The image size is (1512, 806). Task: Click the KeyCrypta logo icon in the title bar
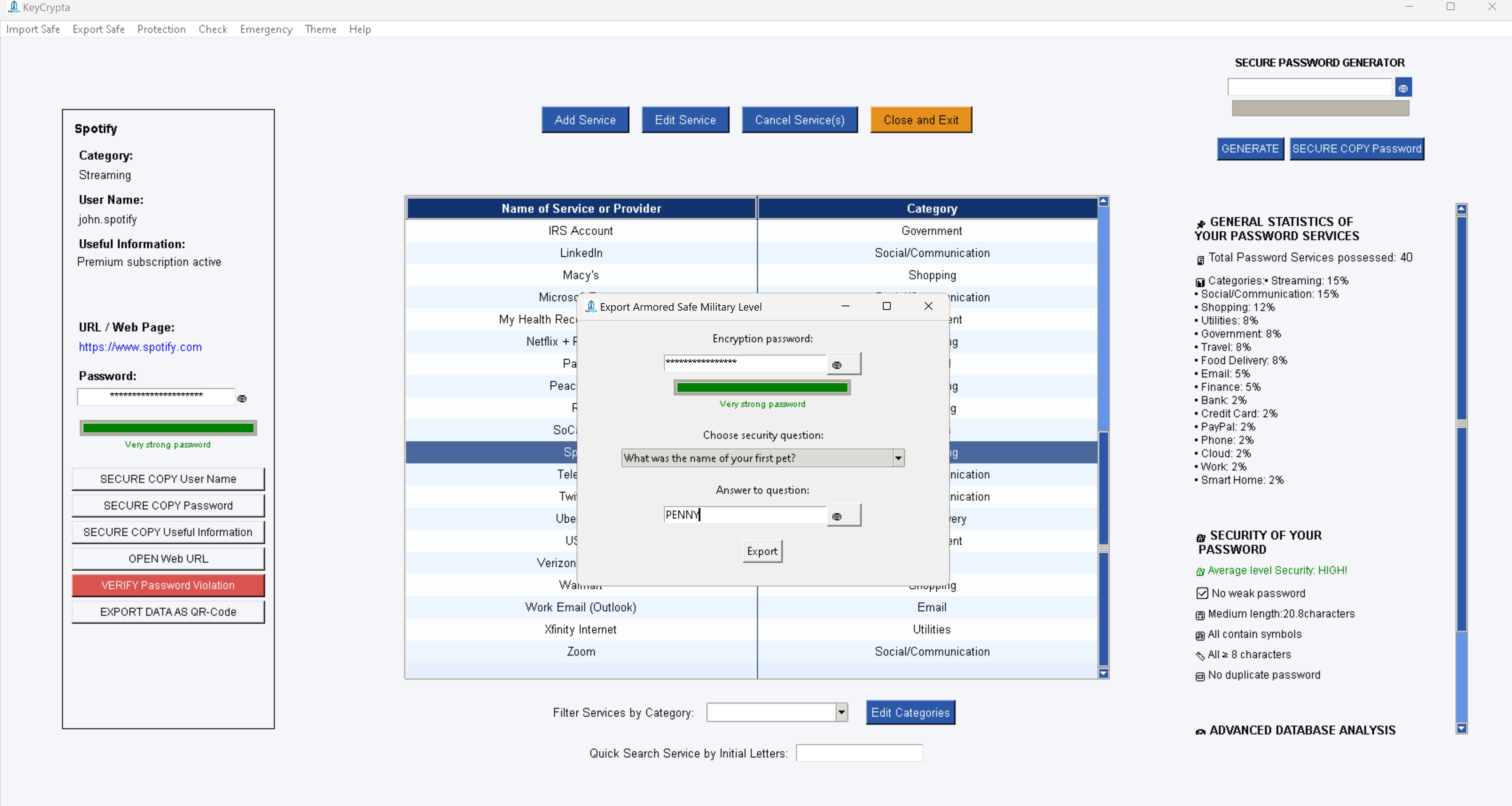(14, 7)
